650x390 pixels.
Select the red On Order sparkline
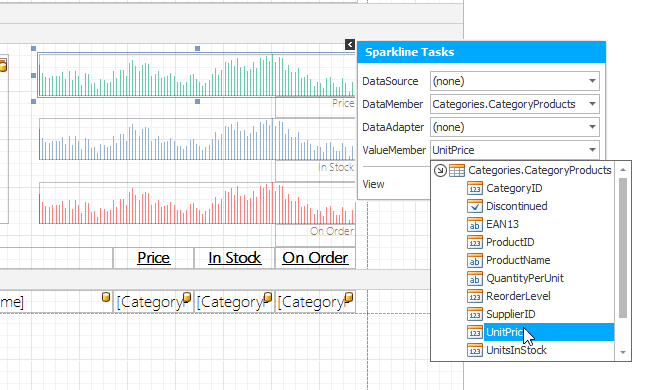(197, 203)
